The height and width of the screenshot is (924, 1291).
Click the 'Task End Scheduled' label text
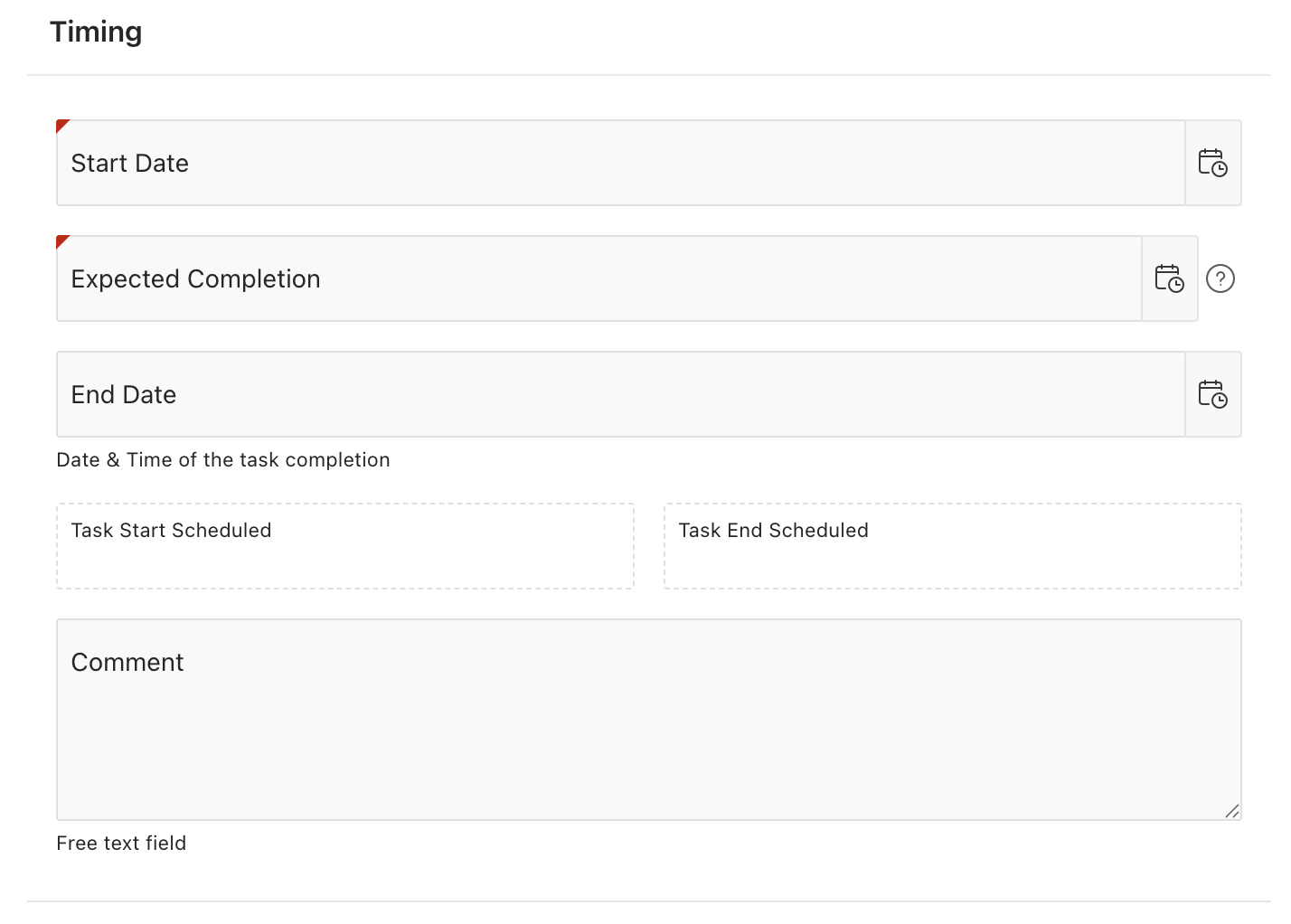773,531
